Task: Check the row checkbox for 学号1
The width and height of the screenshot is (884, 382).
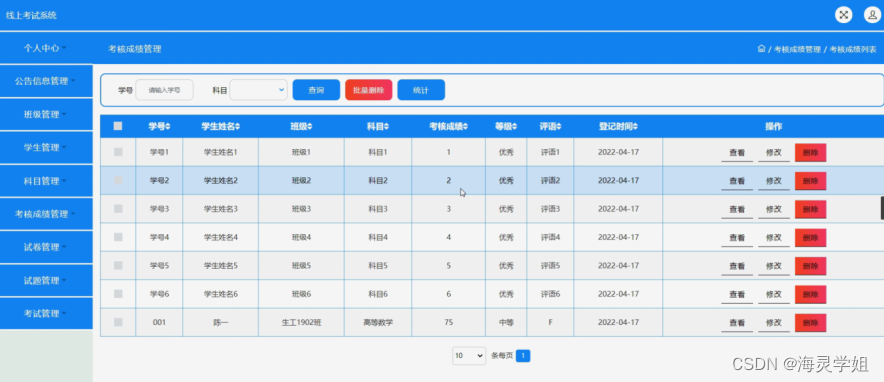Action: (x=118, y=152)
